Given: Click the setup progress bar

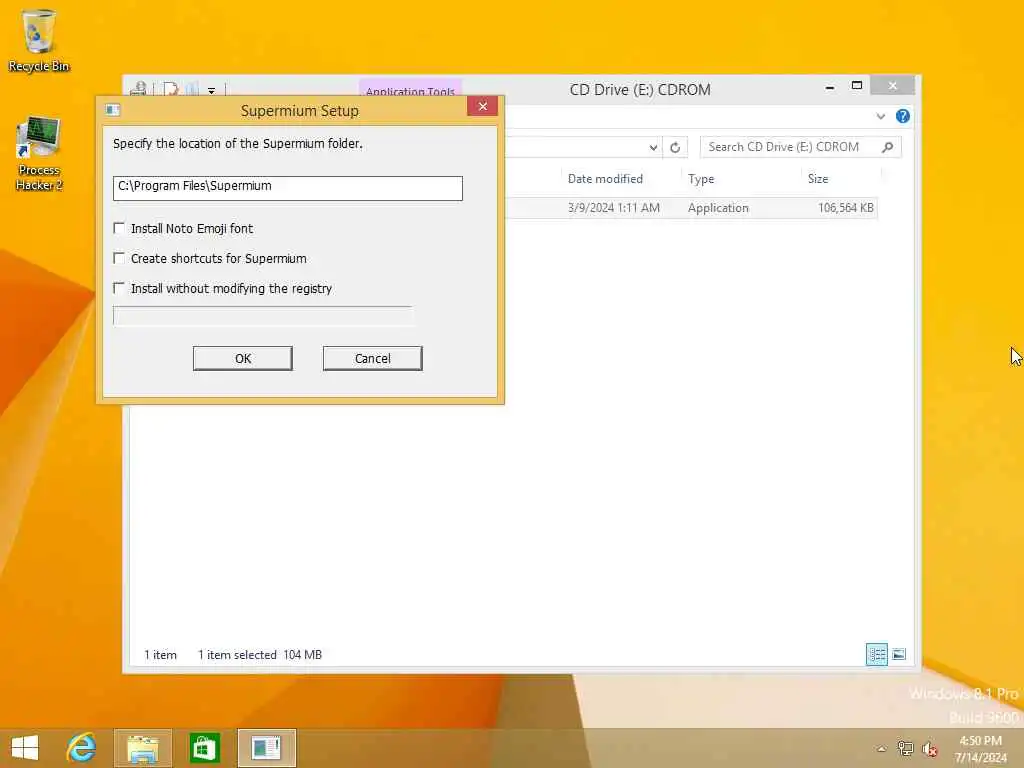Looking at the screenshot, I should (263, 315).
